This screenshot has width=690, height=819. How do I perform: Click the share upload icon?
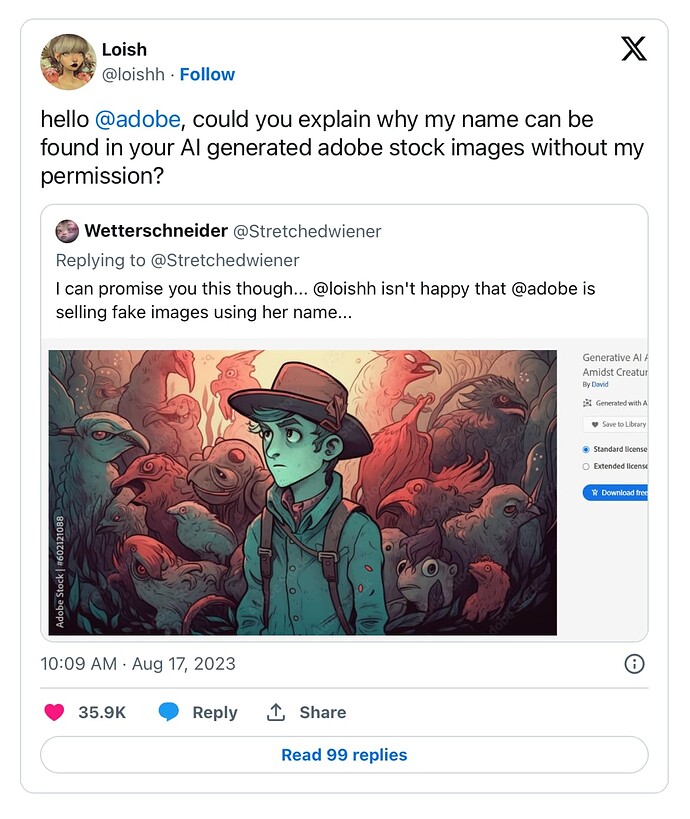point(276,712)
